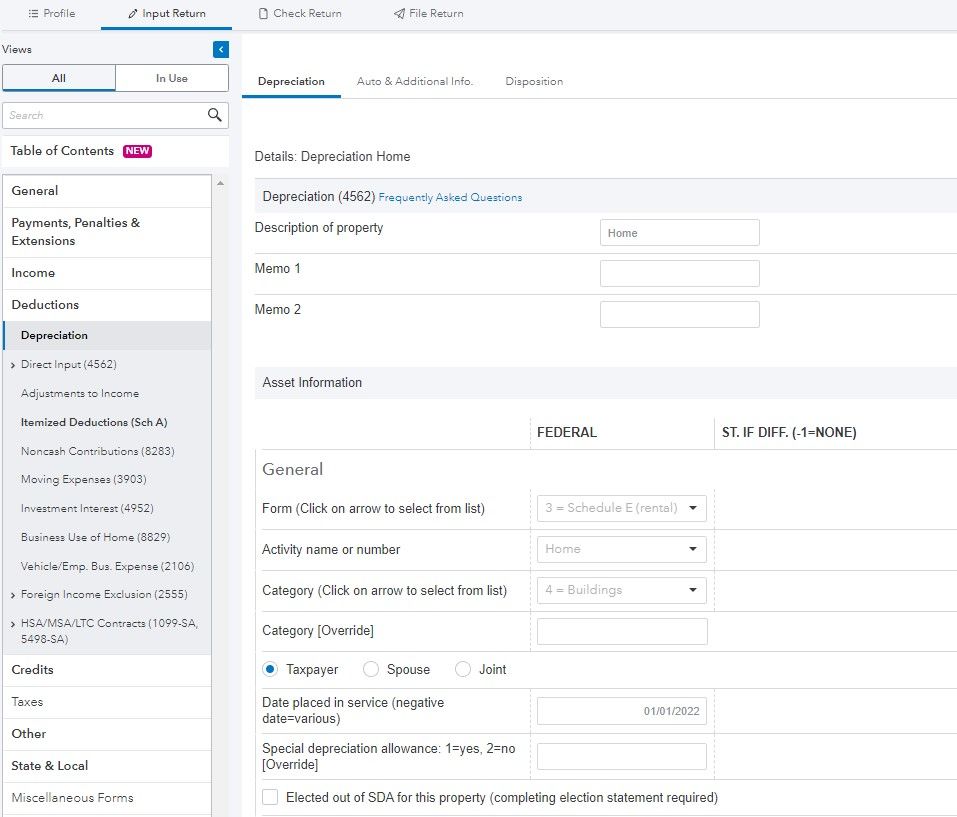The width and height of the screenshot is (957, 817).
Task: Check the Elected out of SDA box
Action: [270, 797]
